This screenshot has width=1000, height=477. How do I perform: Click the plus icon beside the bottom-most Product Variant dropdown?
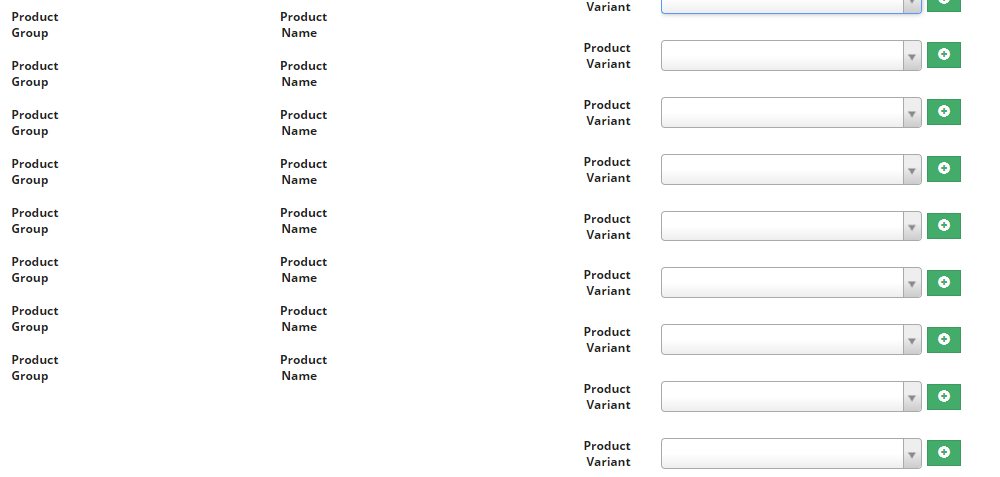coord(943,453)
